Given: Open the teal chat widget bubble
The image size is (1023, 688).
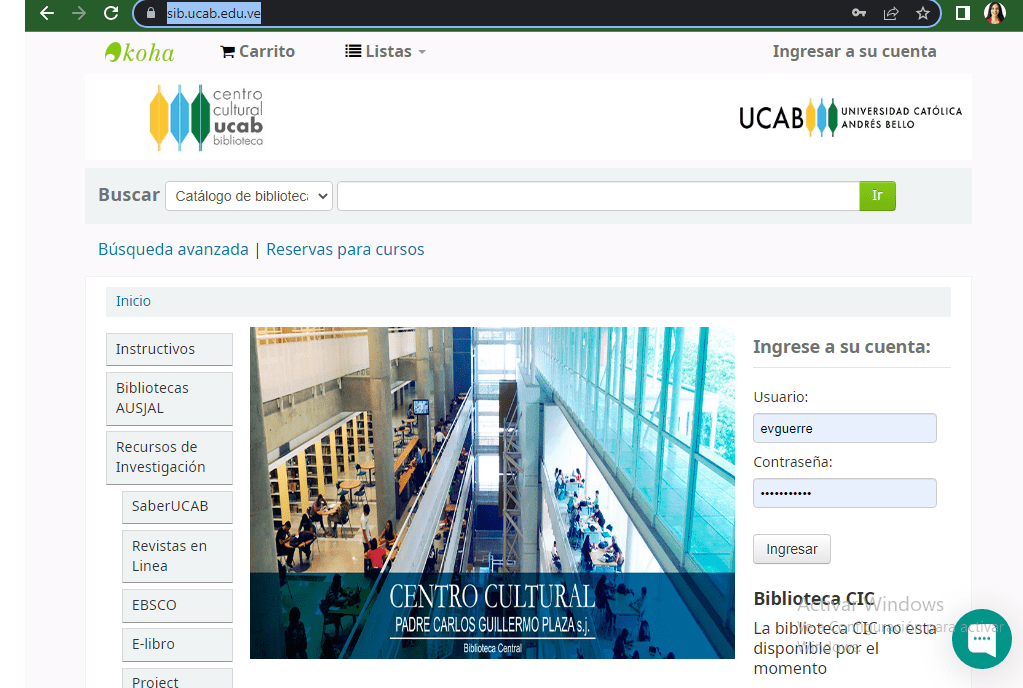Looking at the screenshot, I should tap(982, 639).
